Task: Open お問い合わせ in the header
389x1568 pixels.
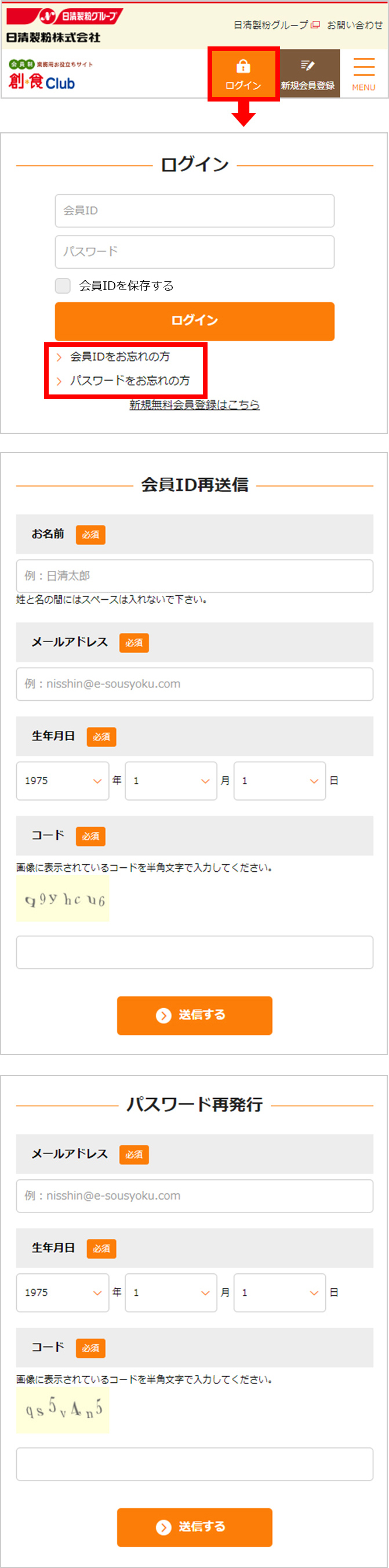Action: pos(355,25)
